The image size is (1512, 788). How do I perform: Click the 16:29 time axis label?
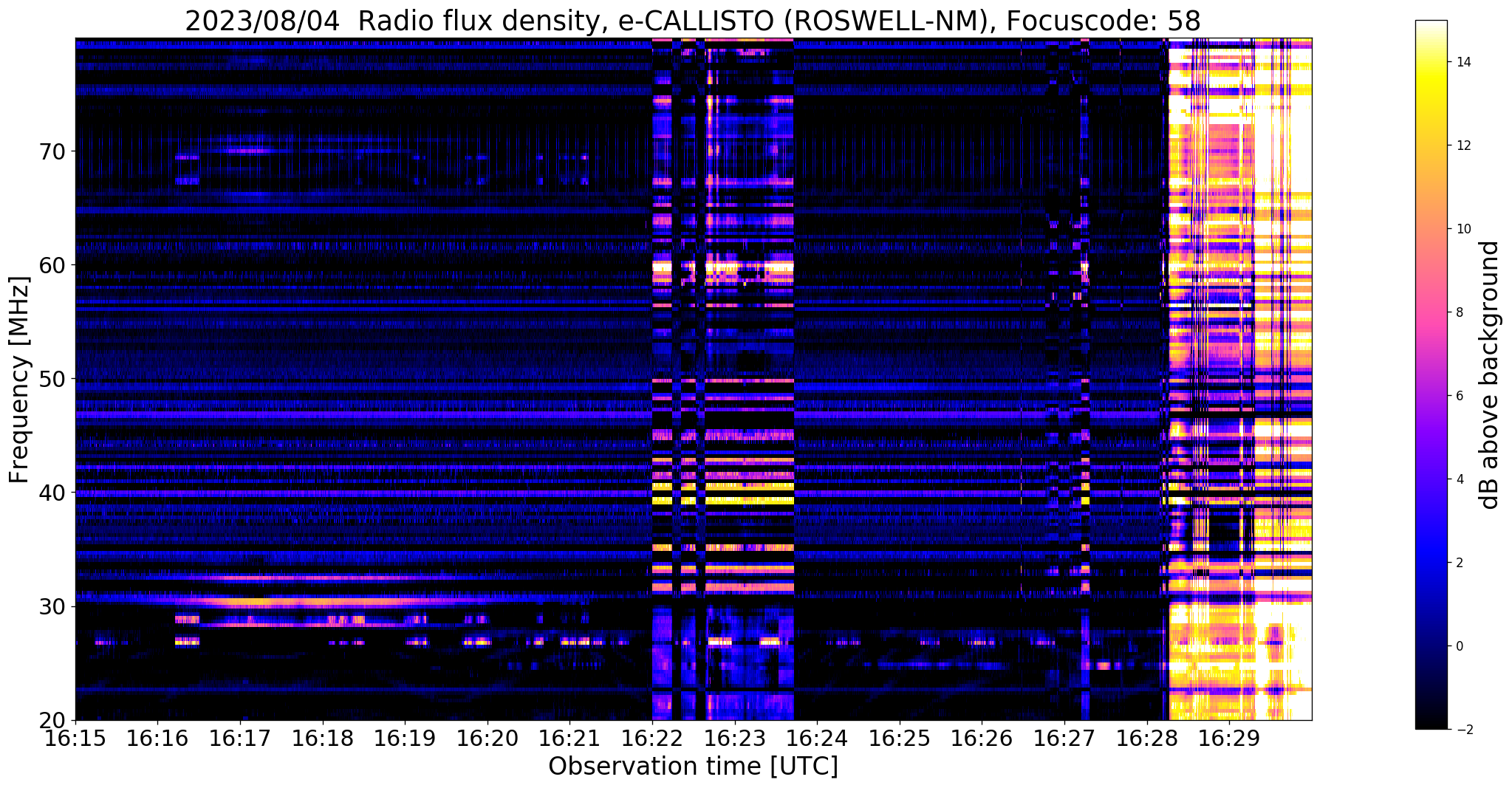tap(1229, 739)
